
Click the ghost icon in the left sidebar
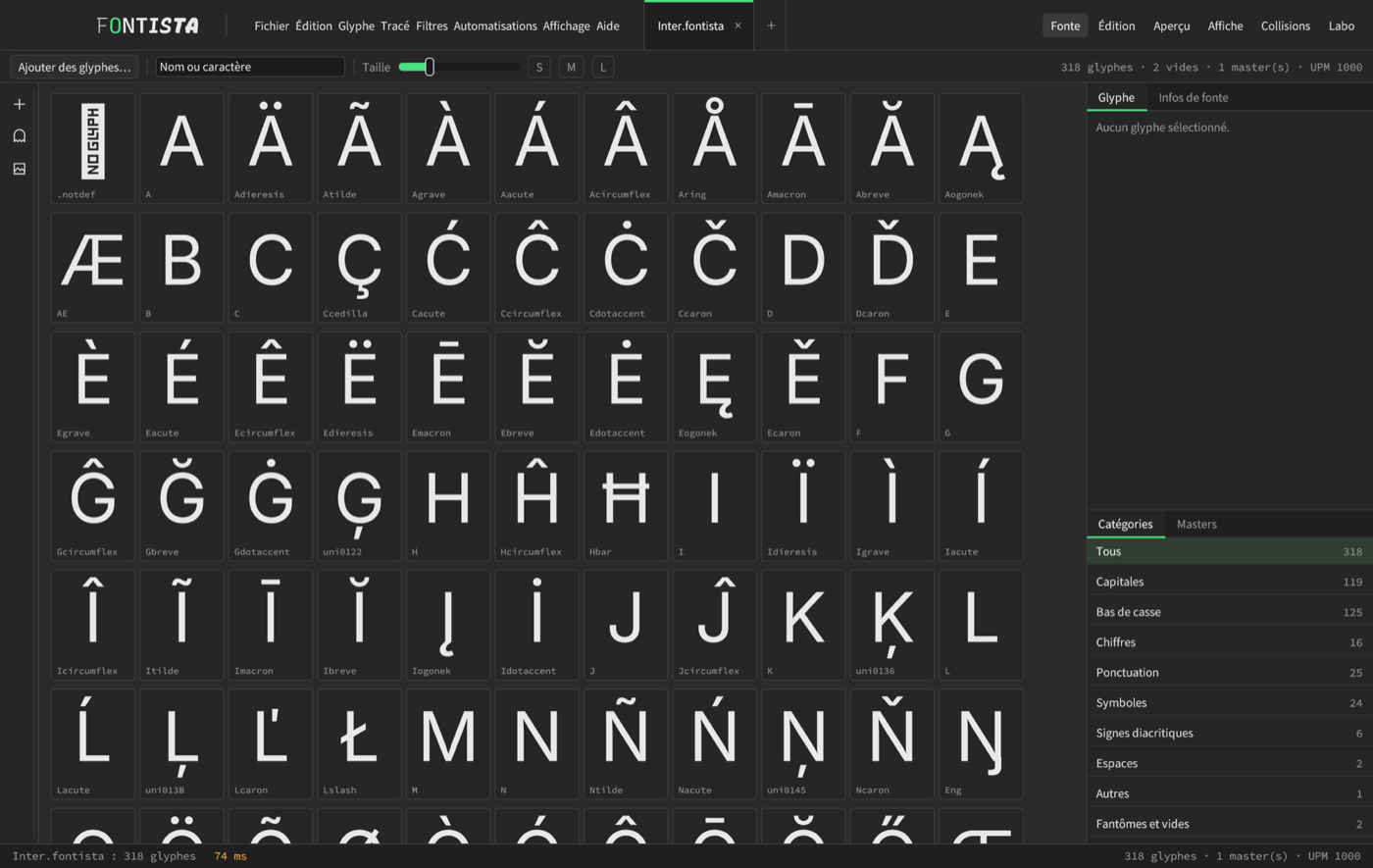[19, 136]
